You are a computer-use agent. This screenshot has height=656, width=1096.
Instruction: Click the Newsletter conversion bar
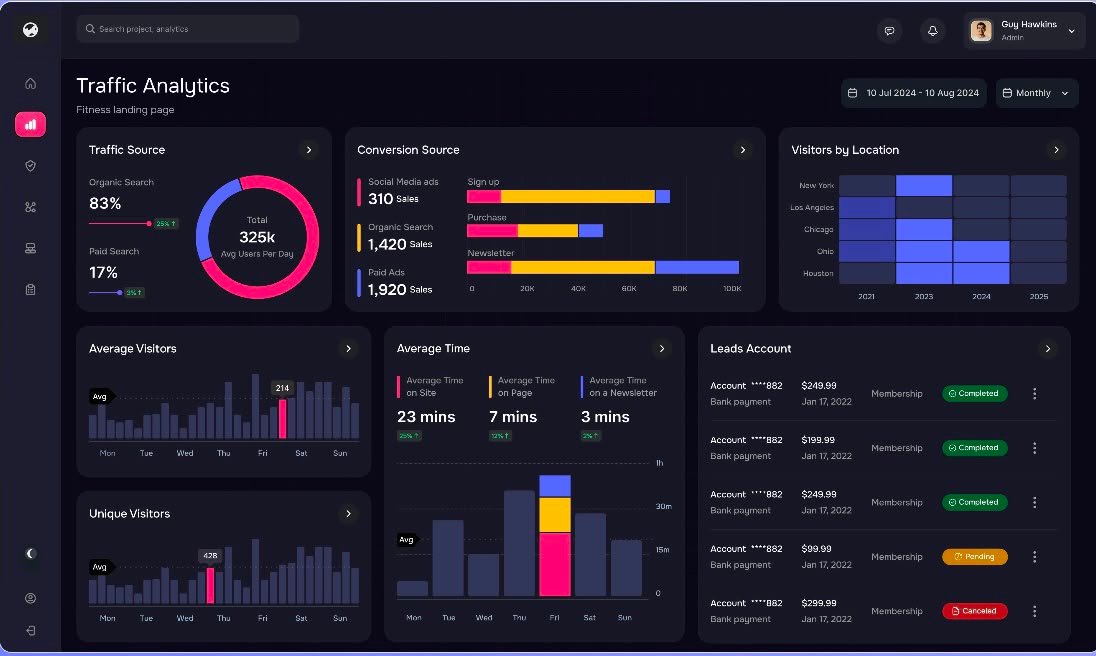pos(603,267)
